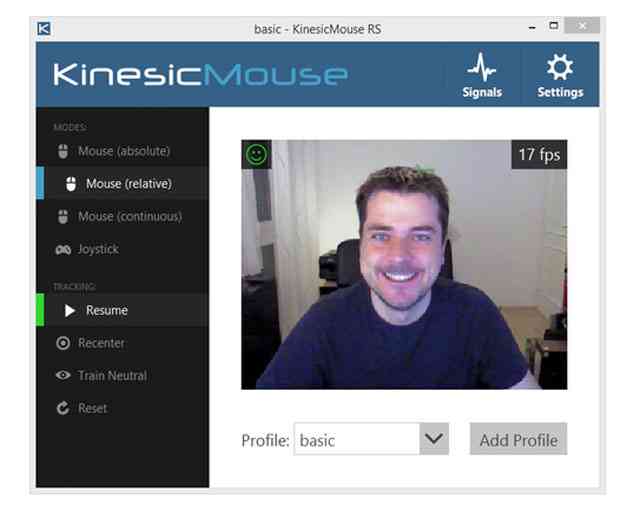631x522 pixels.
Task: Click the KinesicMouse logo in header
Action: click(x=201, y=75)
